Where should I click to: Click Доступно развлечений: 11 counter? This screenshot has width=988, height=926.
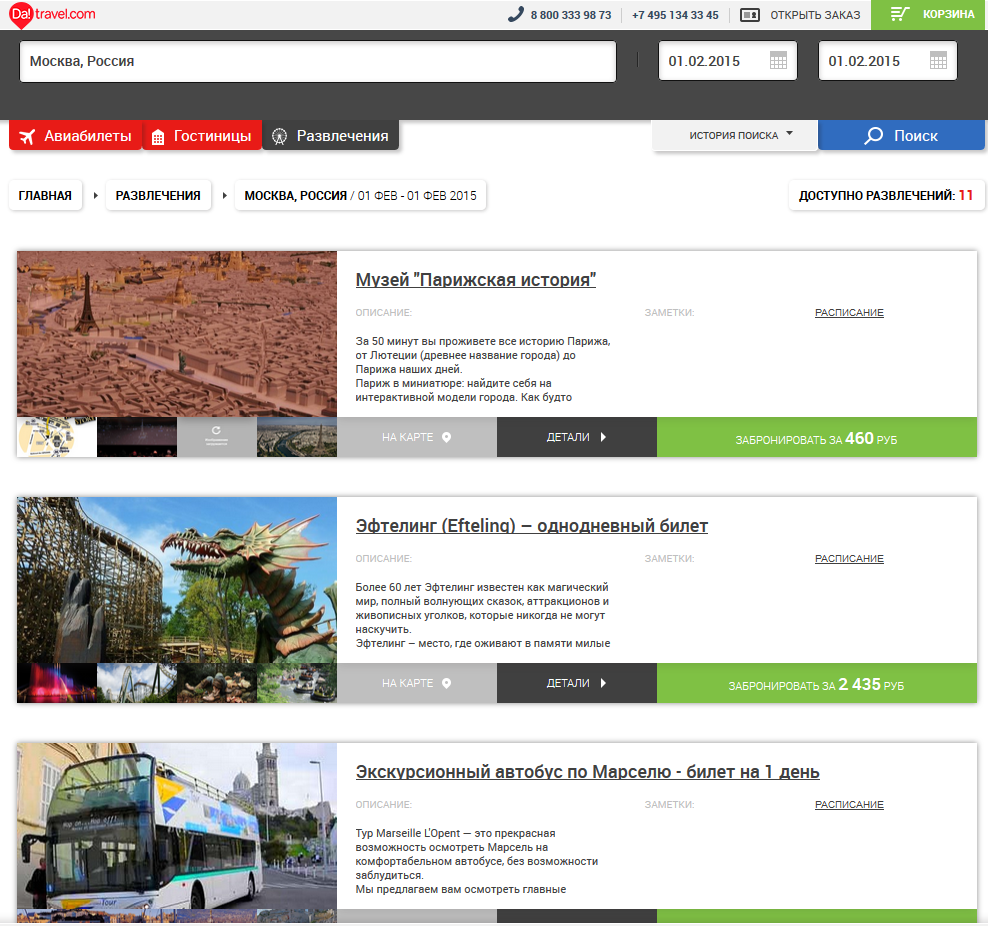pyautogui.click(x=885, y=196)
